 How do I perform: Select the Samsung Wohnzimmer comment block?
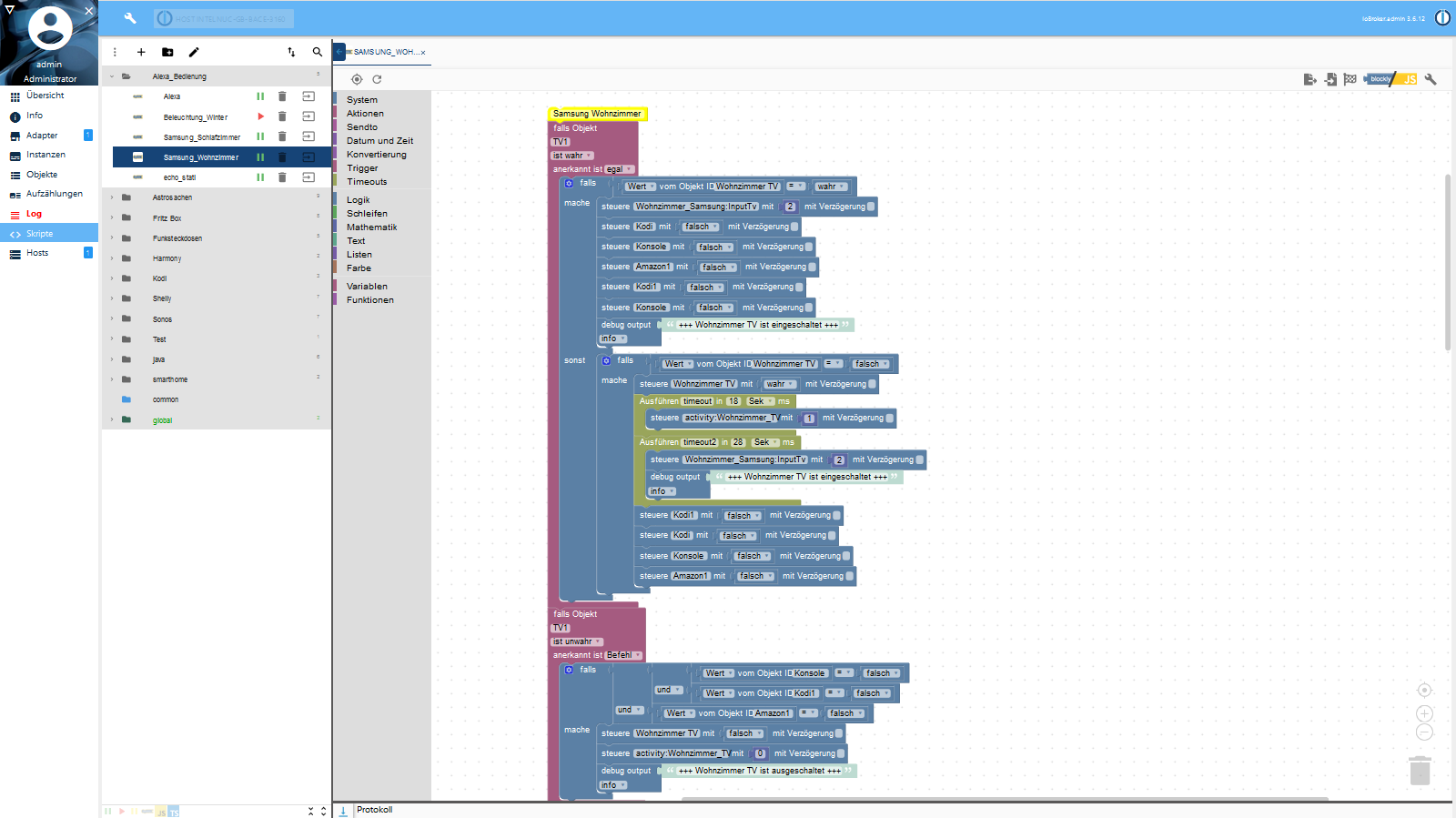[597, 114]
